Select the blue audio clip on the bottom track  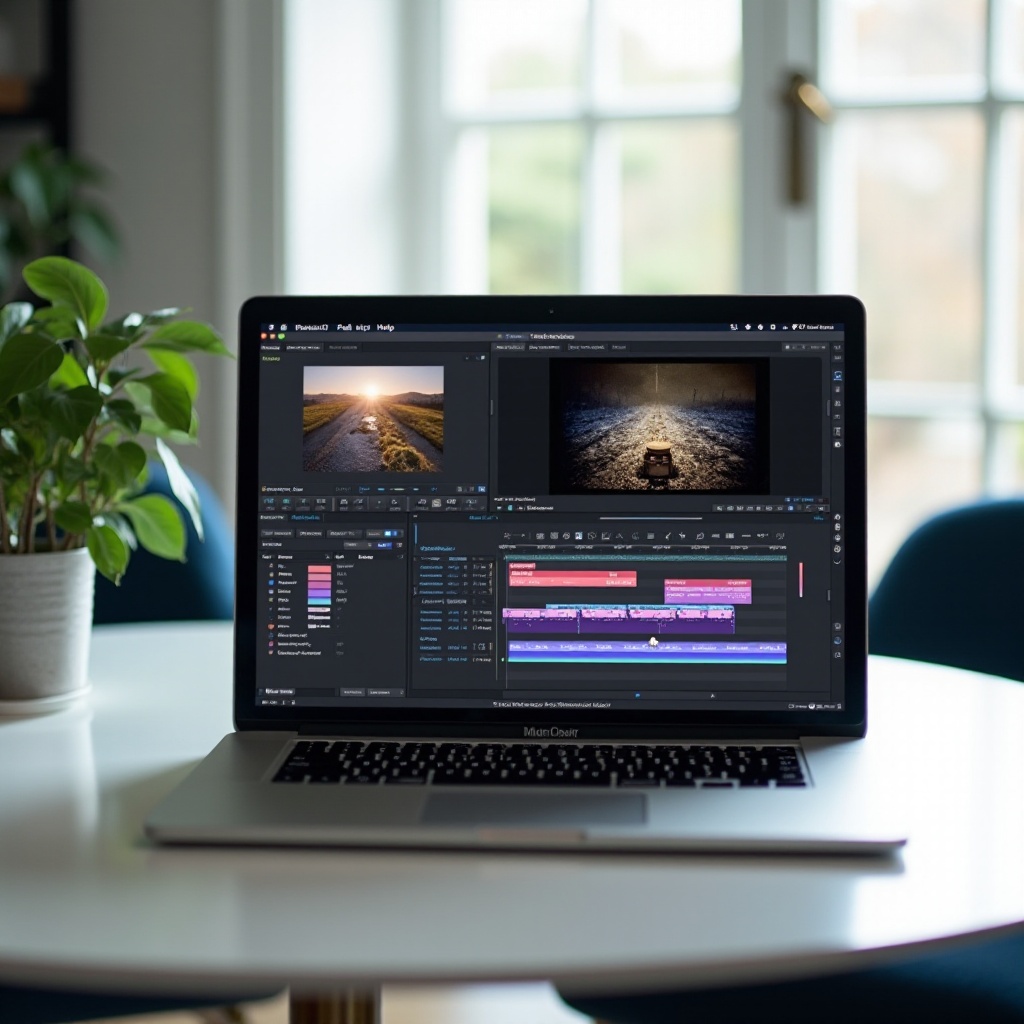click(x=647, y=652)
